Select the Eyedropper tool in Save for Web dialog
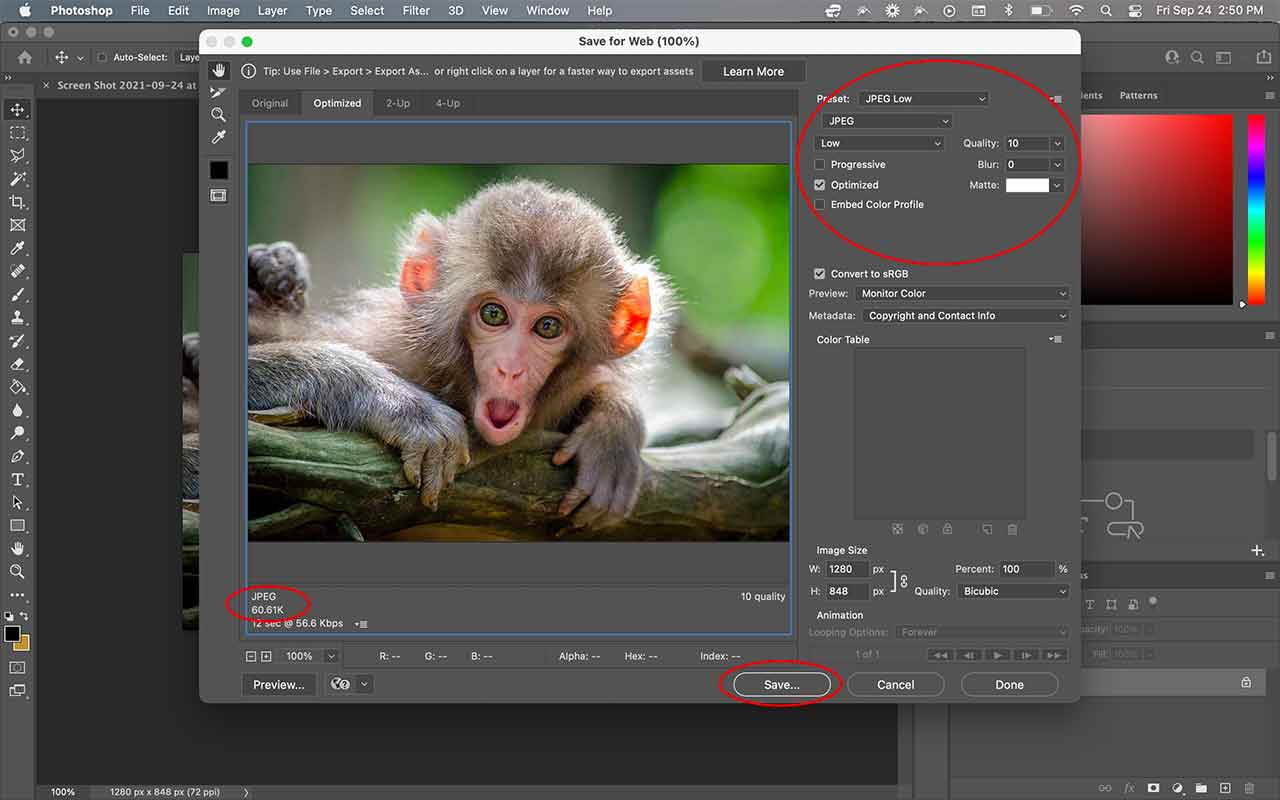This screenshot has height=800, width=1280. [218, 137]
